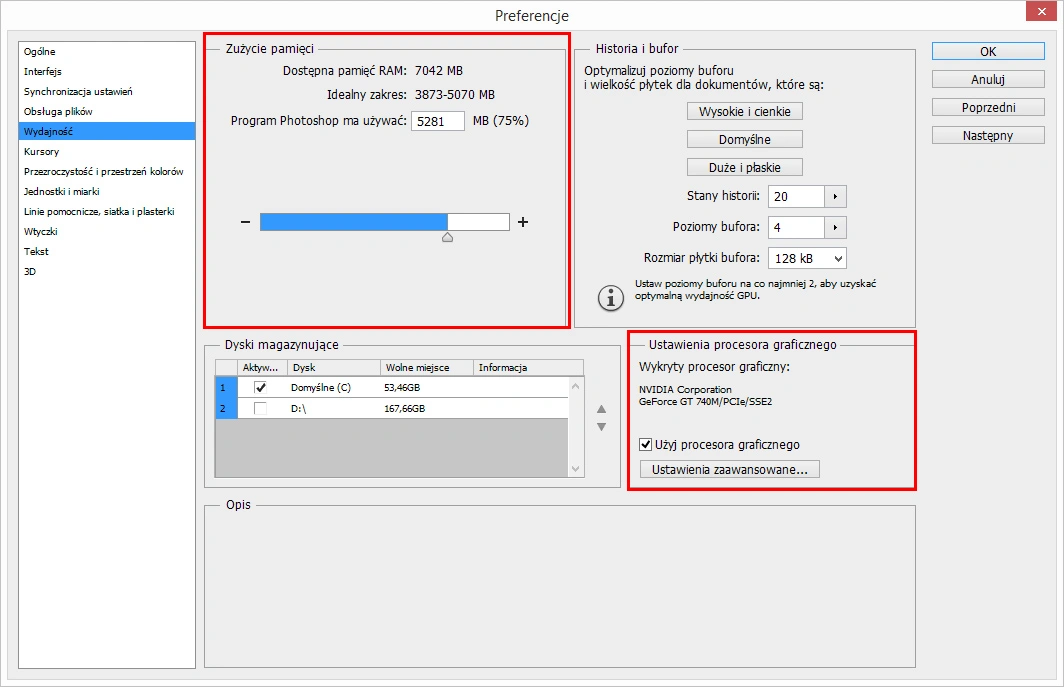The width and height of the screenshot is (1064, 687).
Task: Click "Następny" to go to next page
Action: (987, 134)
